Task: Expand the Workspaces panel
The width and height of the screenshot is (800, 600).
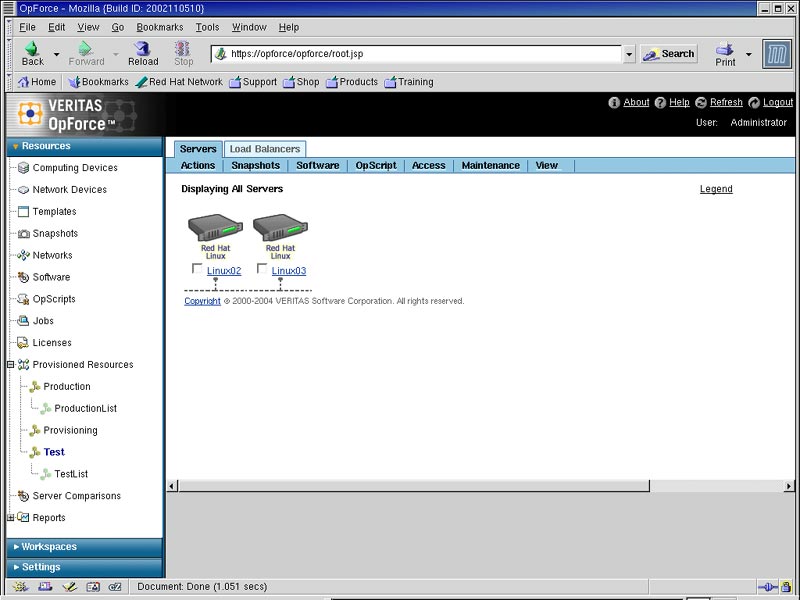Action: point(85,547)
